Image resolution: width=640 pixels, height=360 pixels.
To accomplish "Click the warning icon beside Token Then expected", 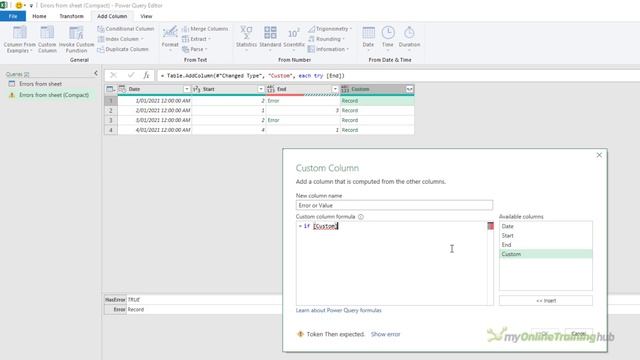I will 300,334.
